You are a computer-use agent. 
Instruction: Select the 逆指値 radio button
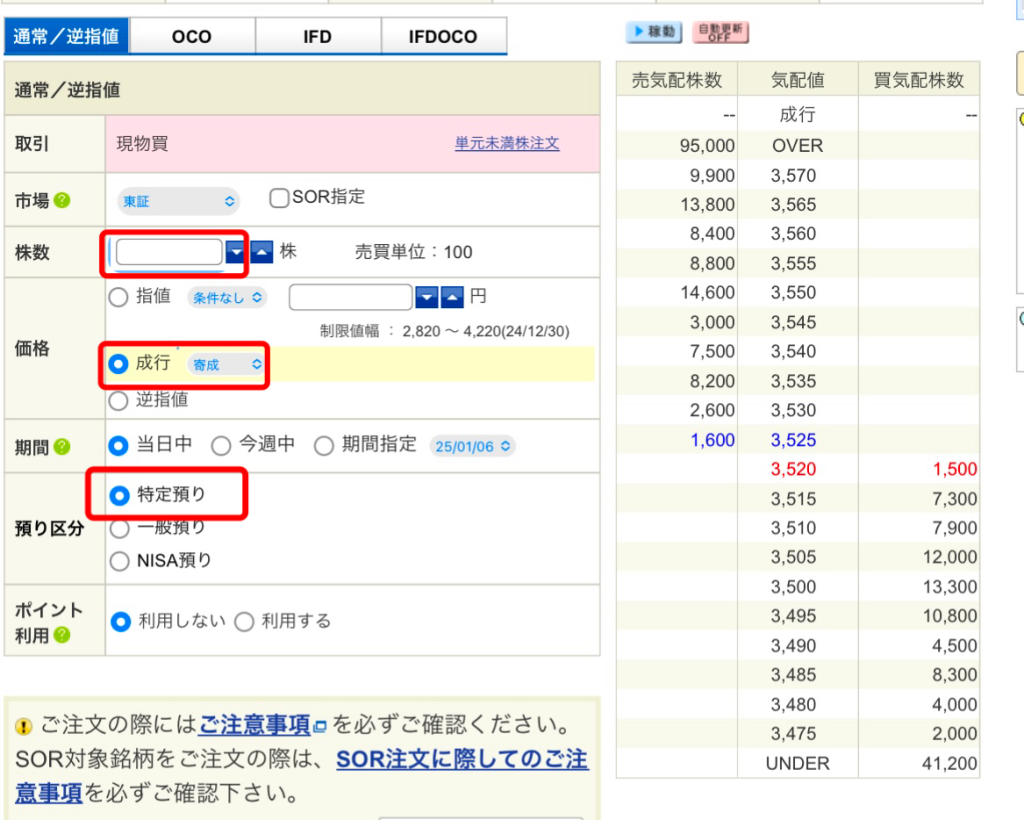point(119,400)
